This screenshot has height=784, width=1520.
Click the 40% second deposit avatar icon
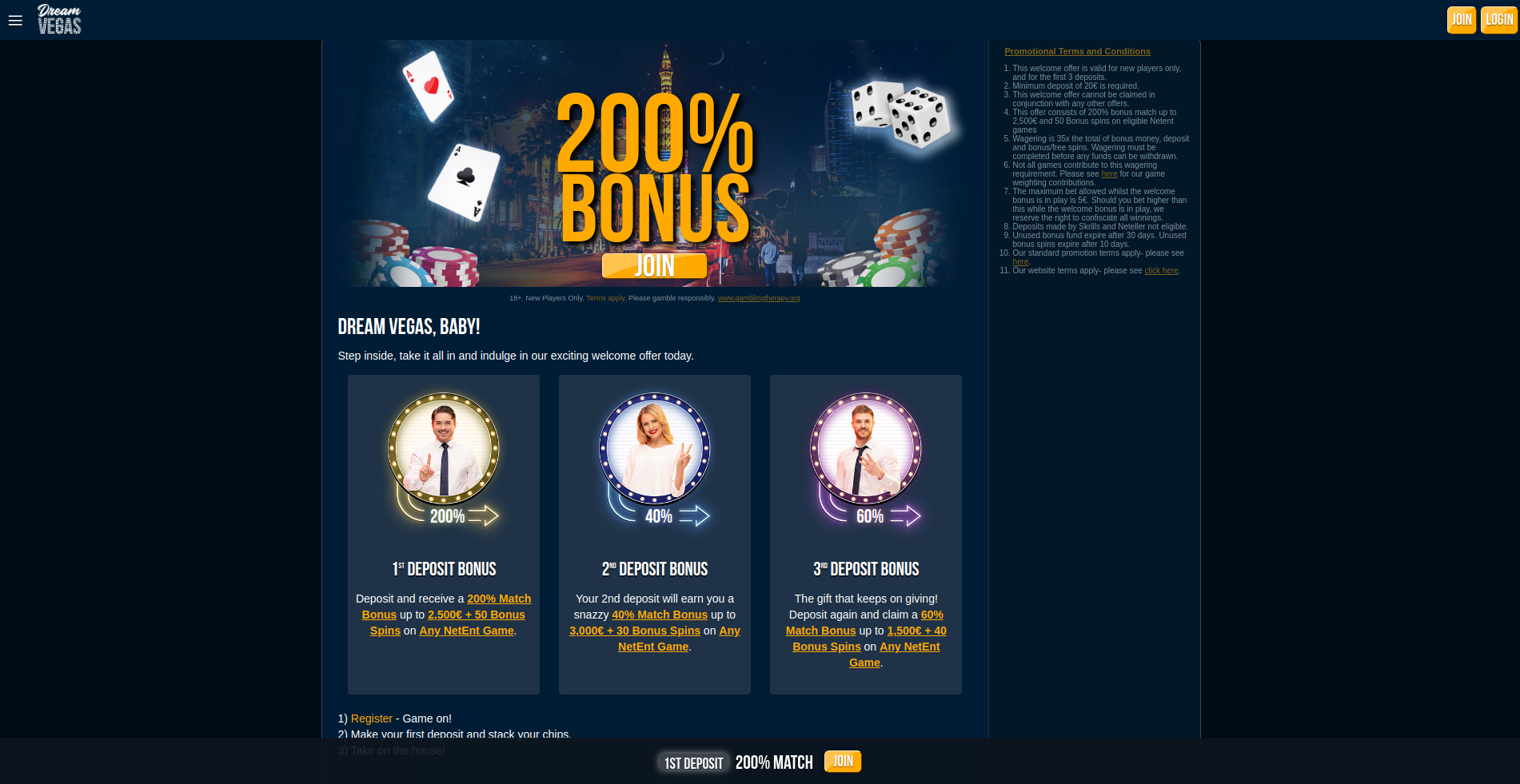pyautogui.click(x=655, y=448)
